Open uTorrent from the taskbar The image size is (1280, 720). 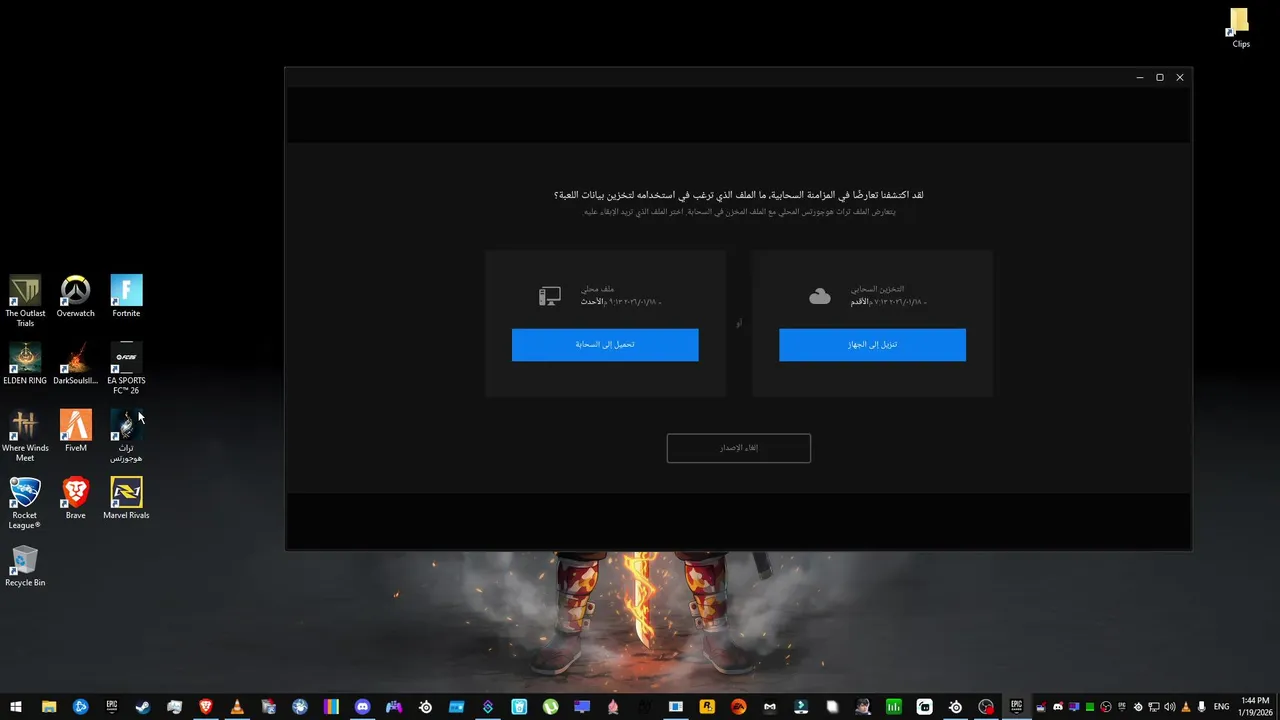[550, 707]
